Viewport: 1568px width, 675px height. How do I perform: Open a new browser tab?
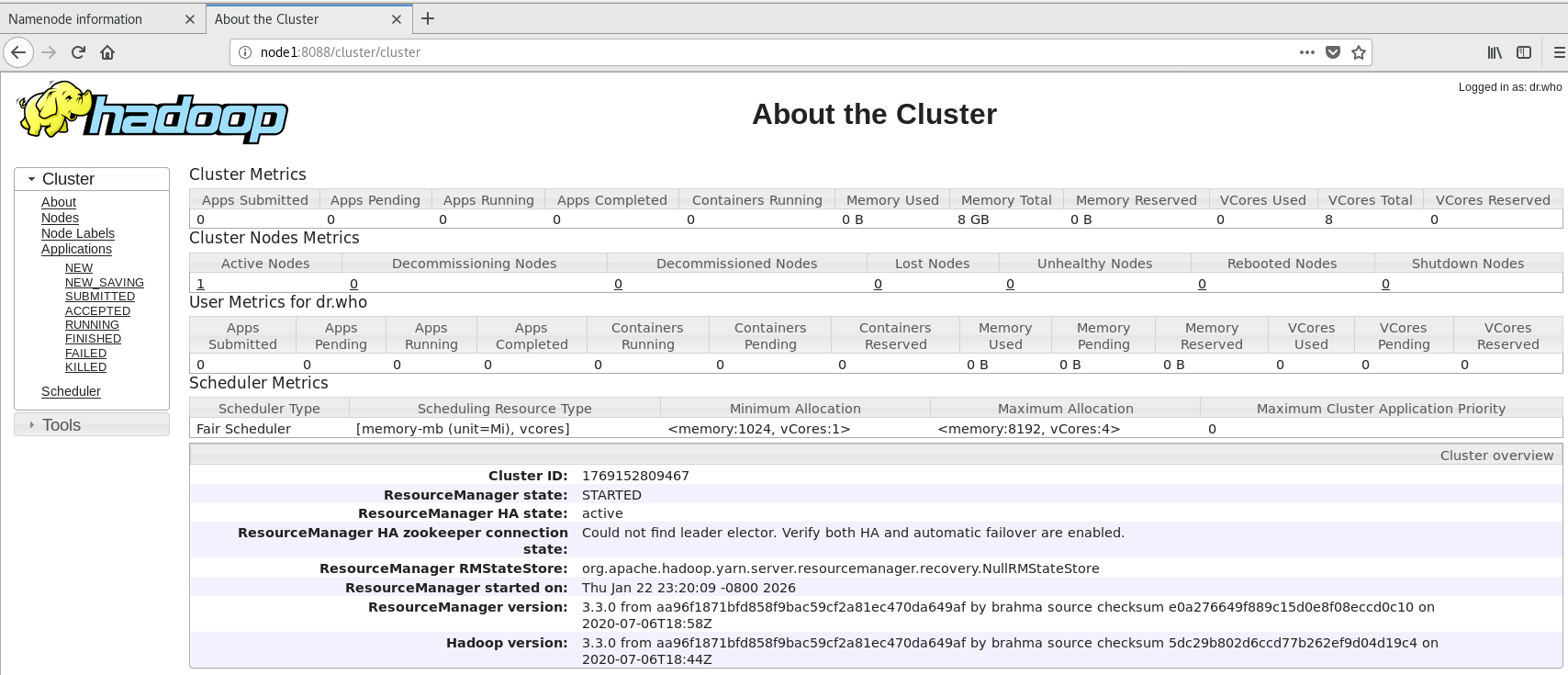pyautogui.click(x=428, y=18)
